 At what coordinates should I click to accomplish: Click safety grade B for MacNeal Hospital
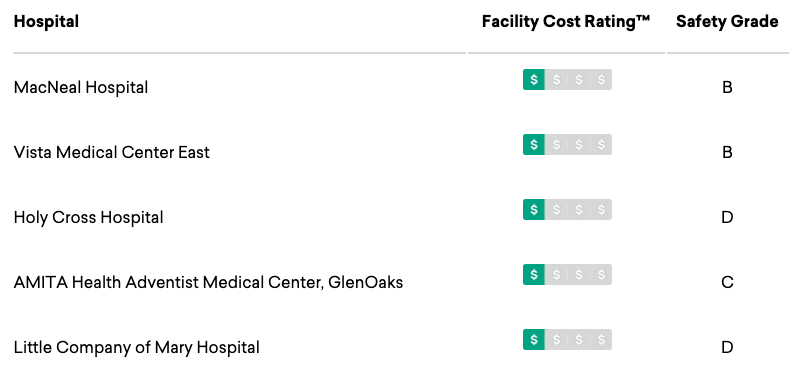(x=727, y=87)
